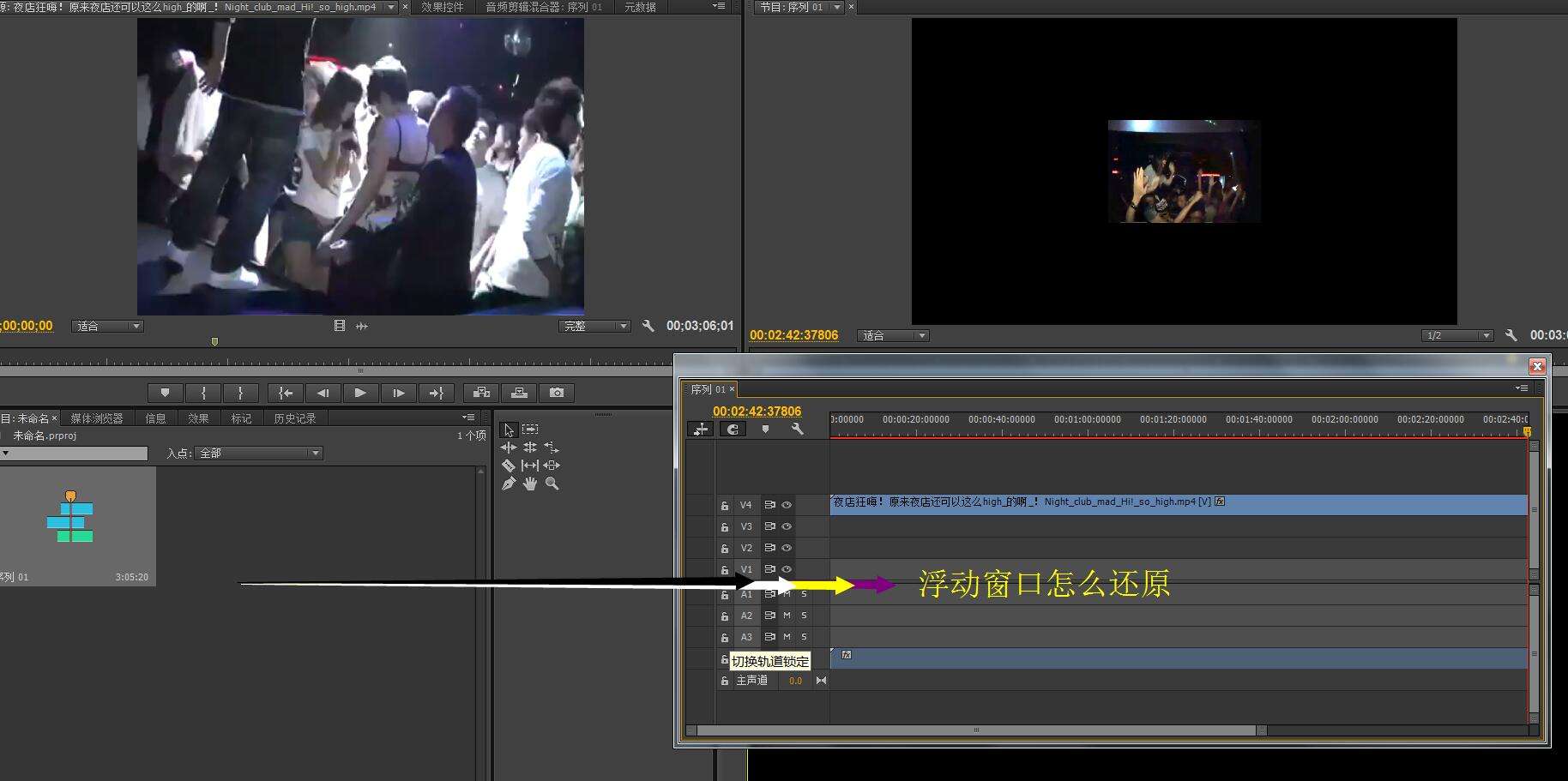
Task: Switch to the 媒体浏览器 tab
Action: point(97,418)
